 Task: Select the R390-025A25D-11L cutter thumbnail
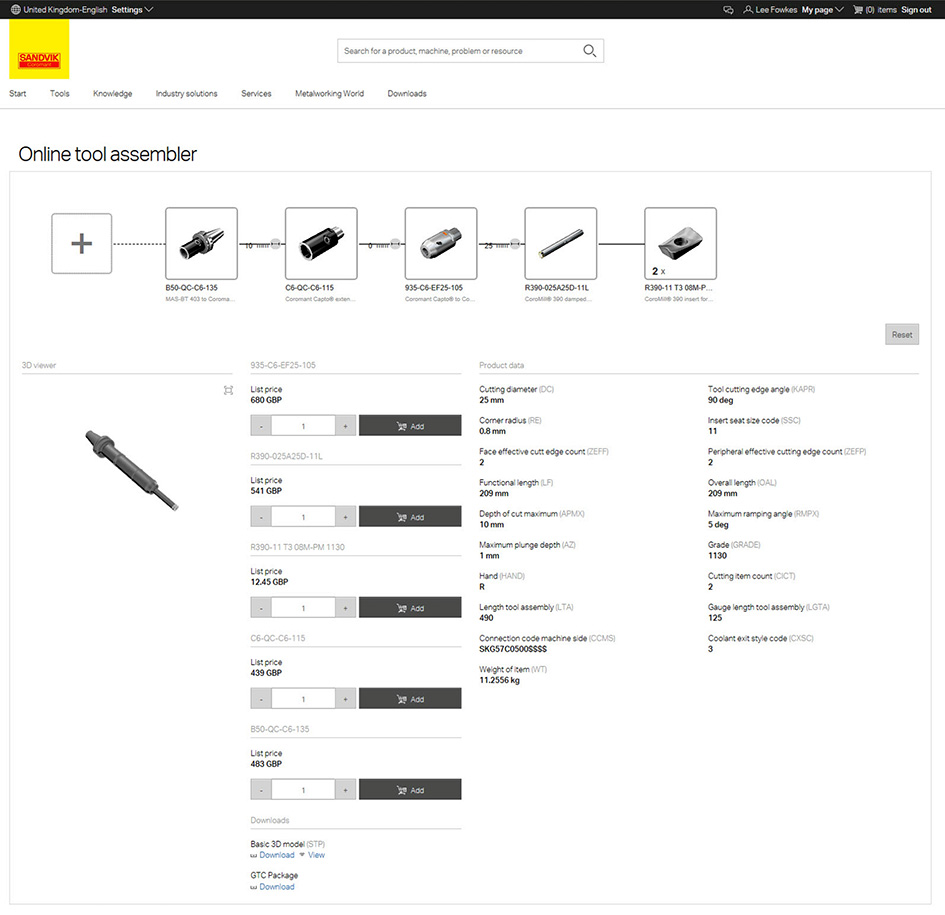click(x=560, y=244)
